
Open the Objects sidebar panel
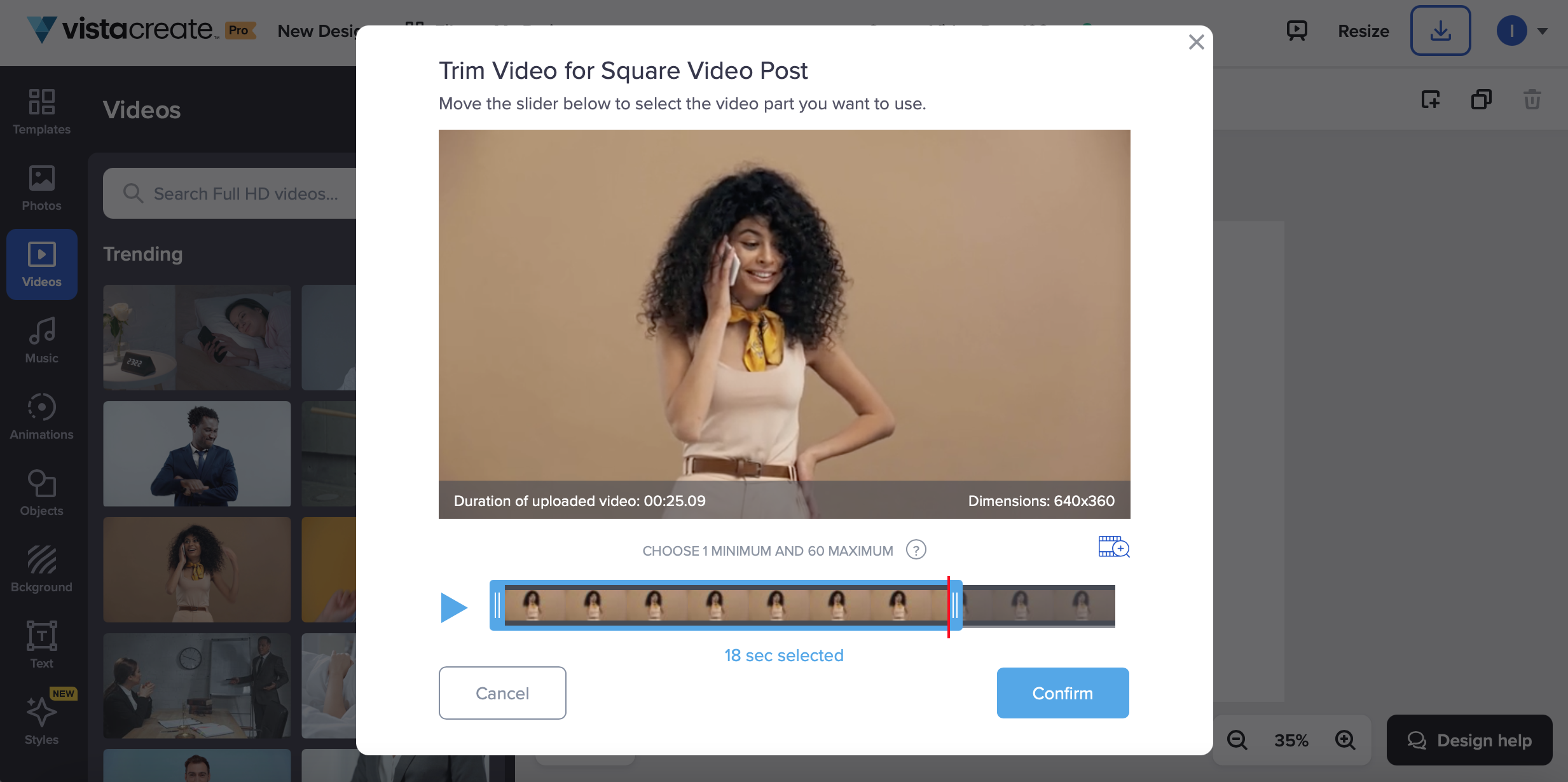tap(41, 493)
